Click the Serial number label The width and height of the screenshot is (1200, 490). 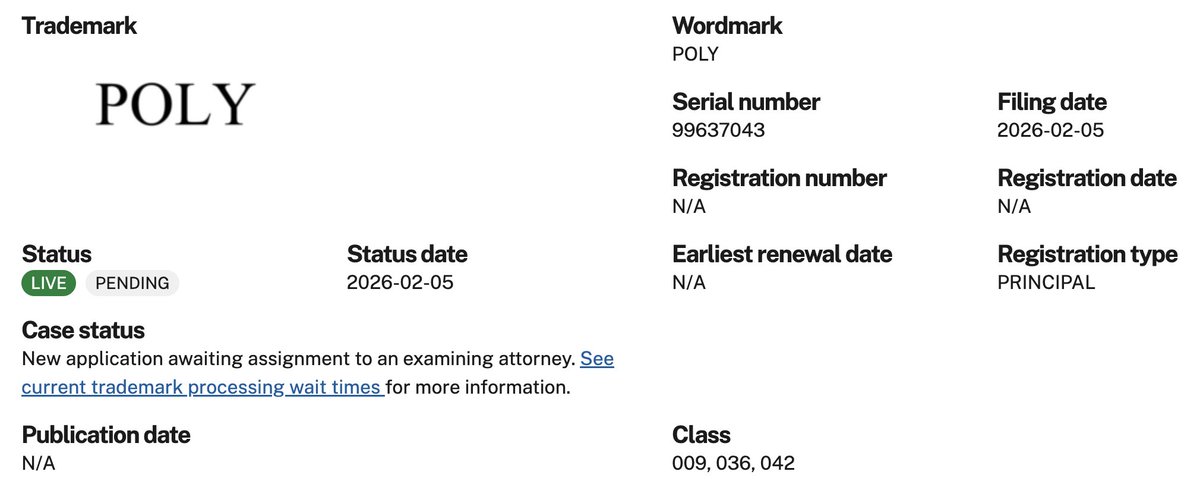(x=746, y=102)
